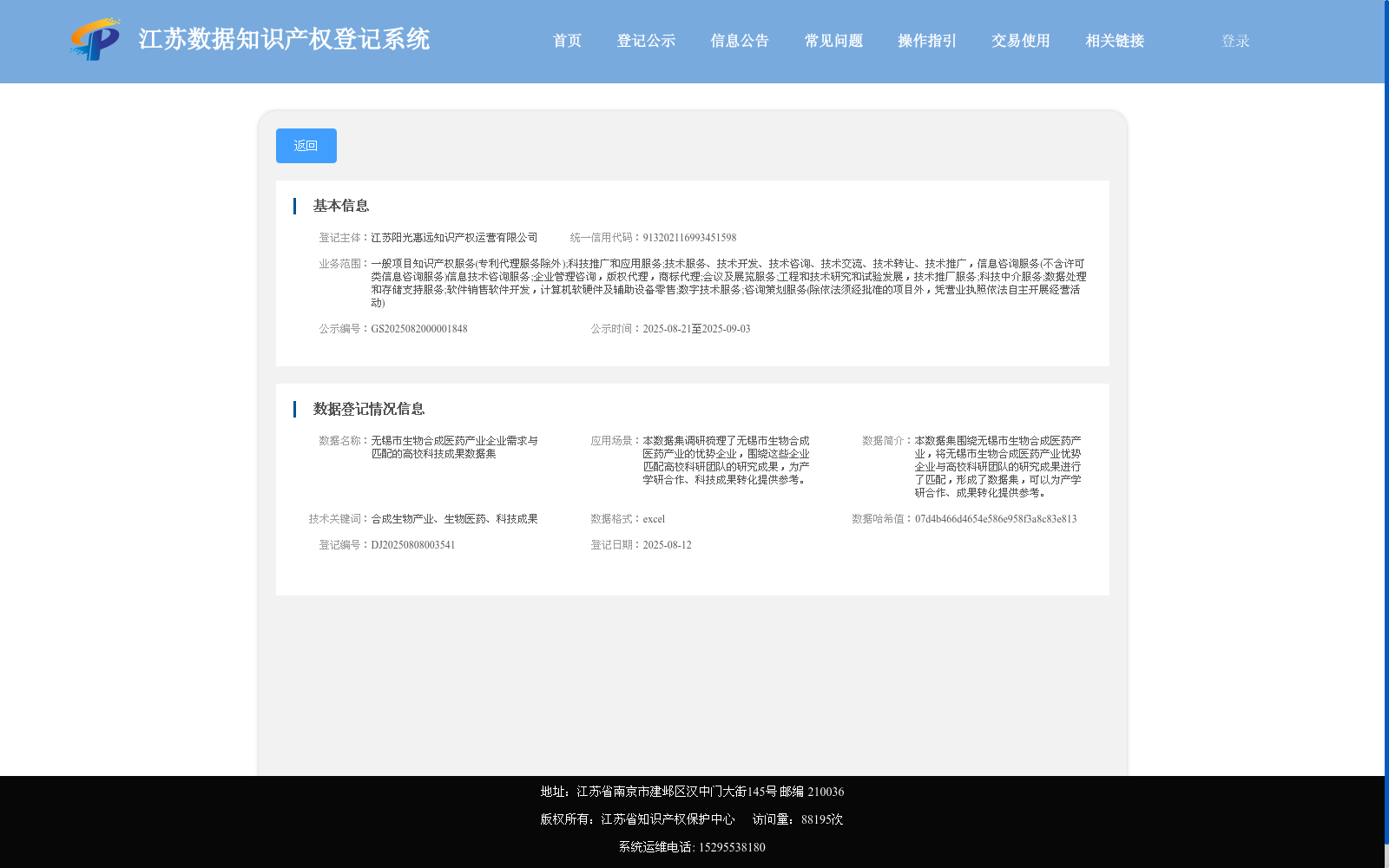Screen dimensions: 1389x868
Task: Select support phone 15295538180
Action: [732, 847]
